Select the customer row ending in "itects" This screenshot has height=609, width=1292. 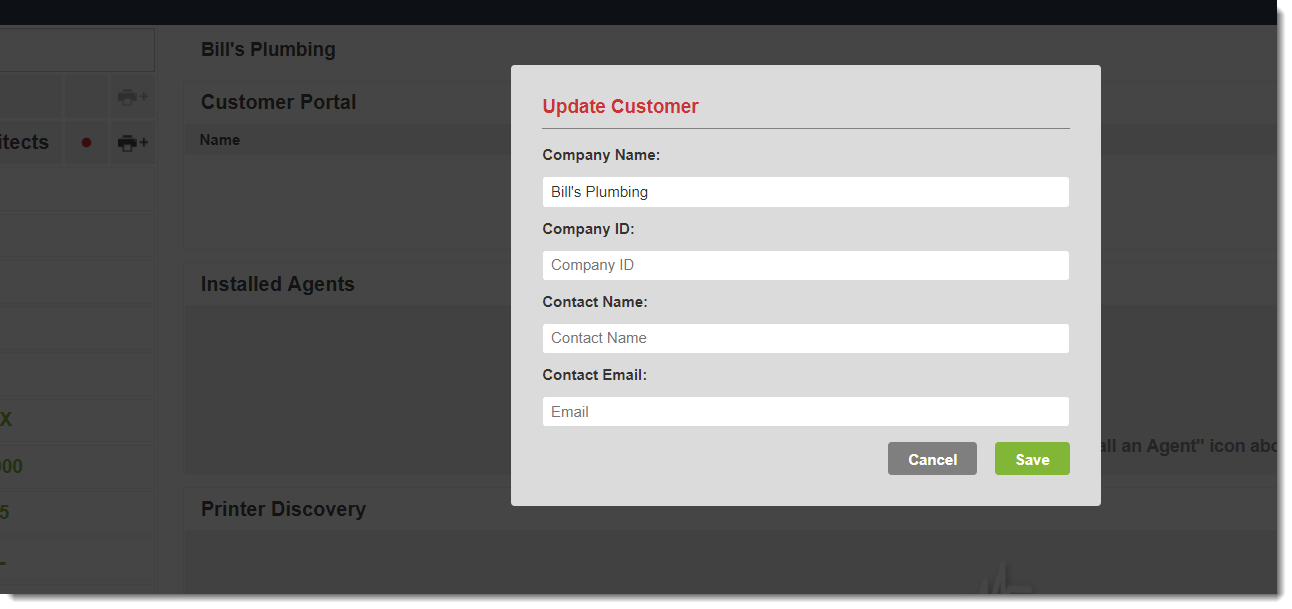25,143
